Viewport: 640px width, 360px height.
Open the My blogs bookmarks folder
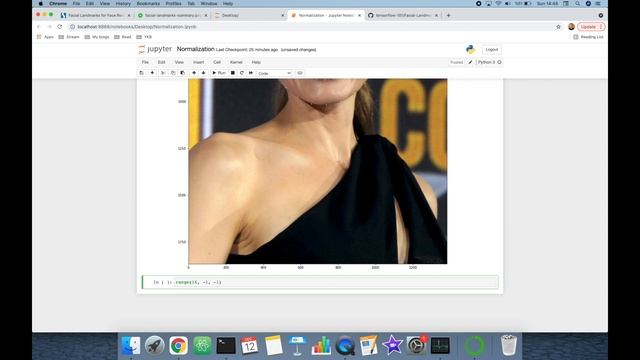97,37
